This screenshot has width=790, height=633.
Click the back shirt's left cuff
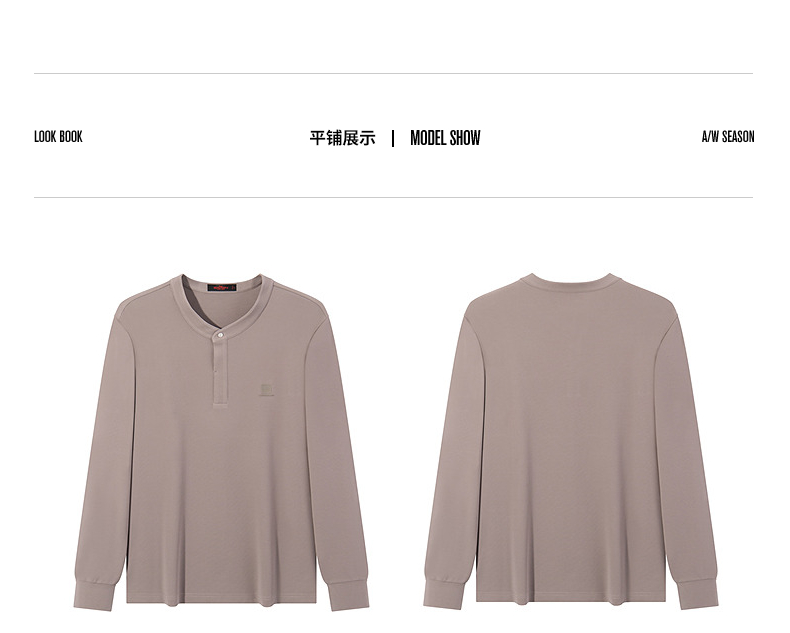coord(444,594)
